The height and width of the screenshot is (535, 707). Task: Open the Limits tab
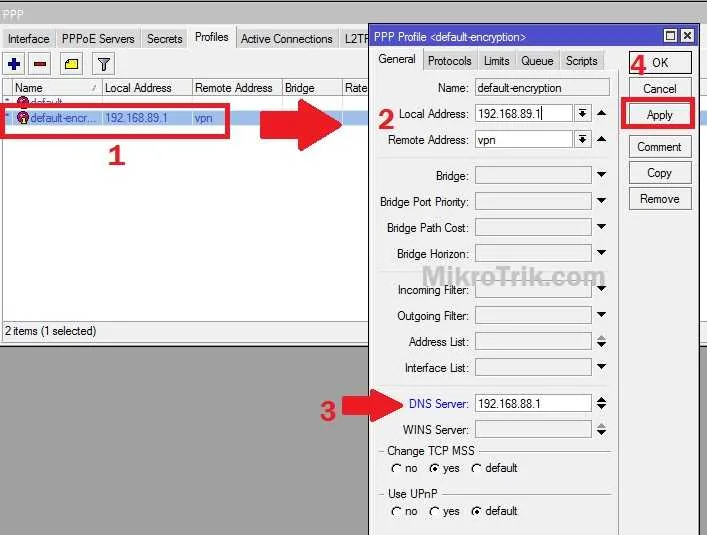coord(496,61)
